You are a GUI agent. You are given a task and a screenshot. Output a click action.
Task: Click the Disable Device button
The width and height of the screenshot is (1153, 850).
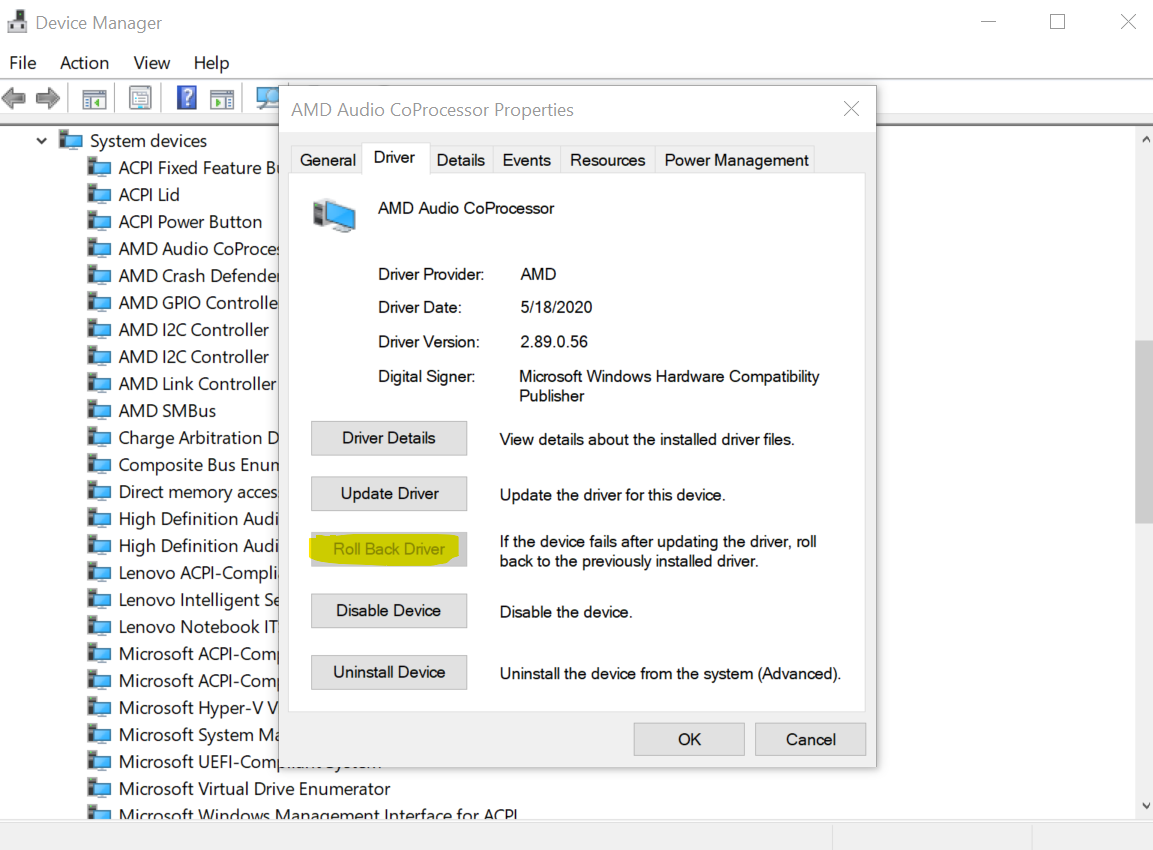389,611
